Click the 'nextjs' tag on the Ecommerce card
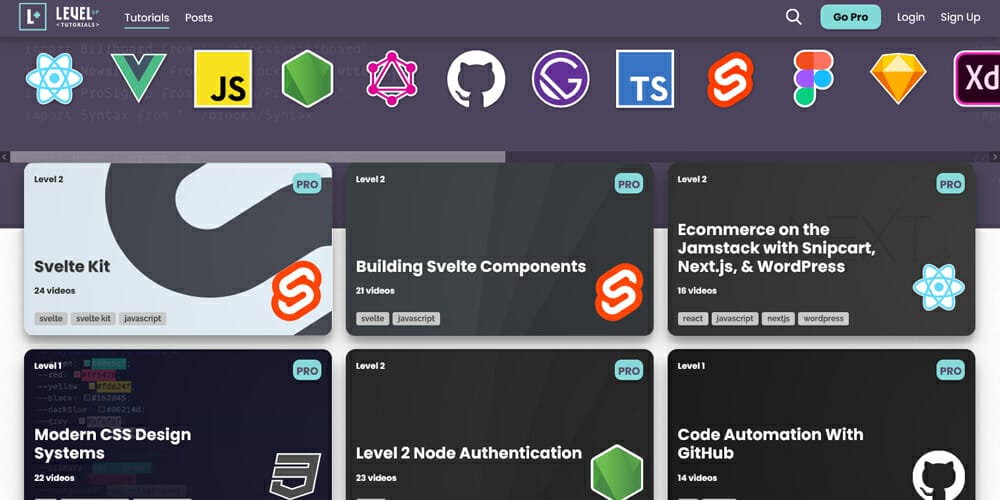This screenshot has height=500, width=1000. pyautogui.click(x=778, y=318)
